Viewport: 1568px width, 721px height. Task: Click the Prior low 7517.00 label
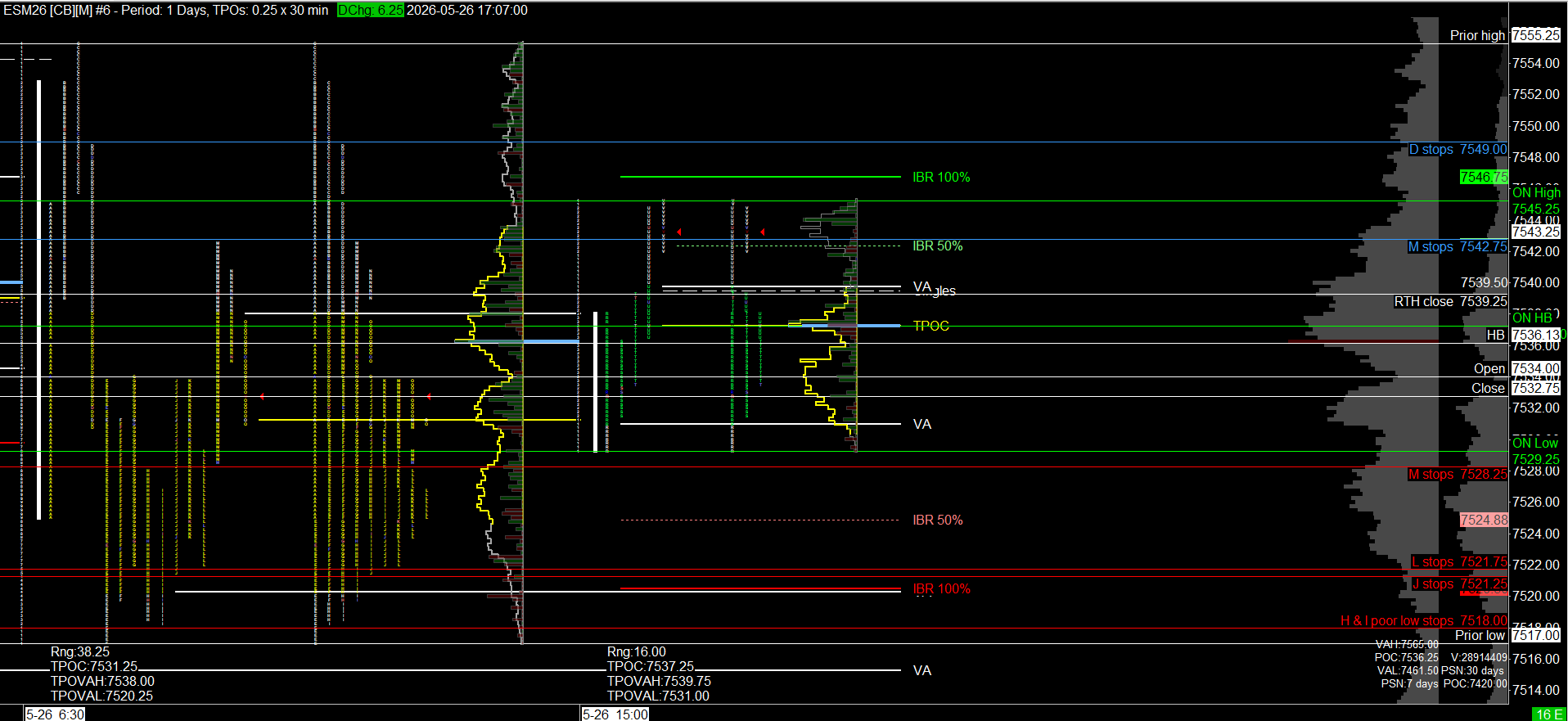tap(1507, 635)
